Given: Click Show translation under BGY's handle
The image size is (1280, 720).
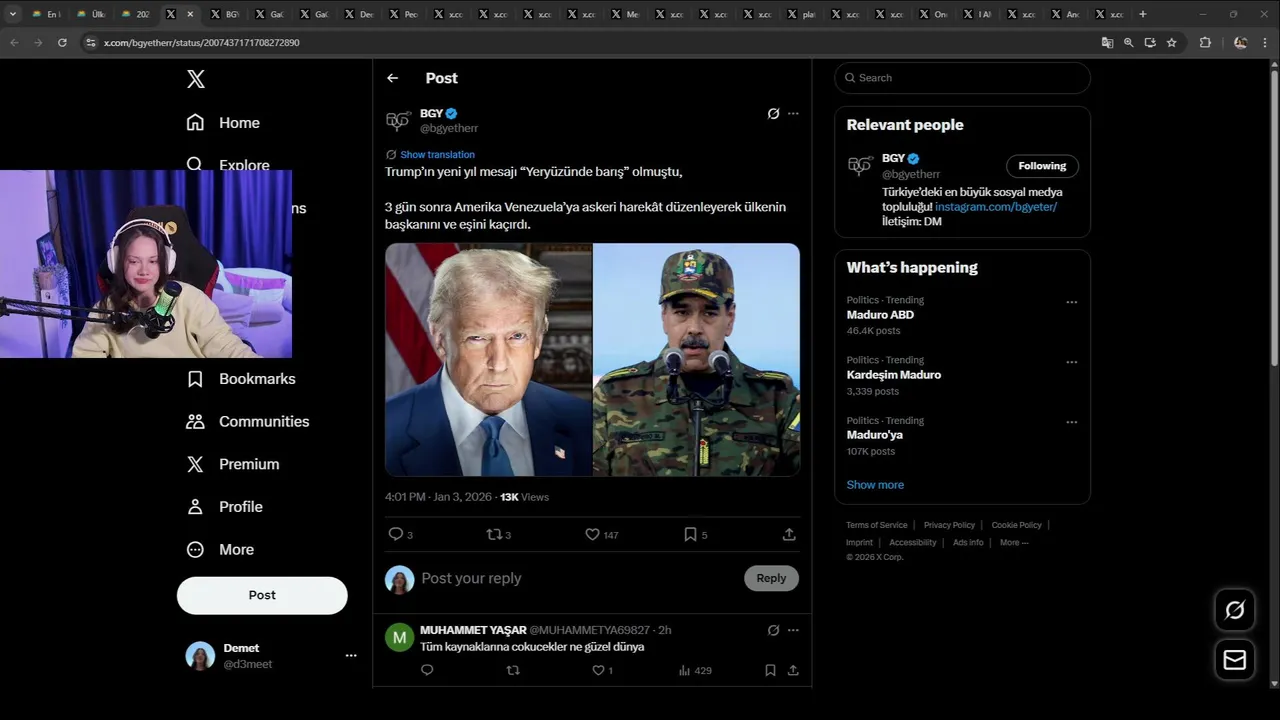Looking at the screenshot, I should click(437, 155).
